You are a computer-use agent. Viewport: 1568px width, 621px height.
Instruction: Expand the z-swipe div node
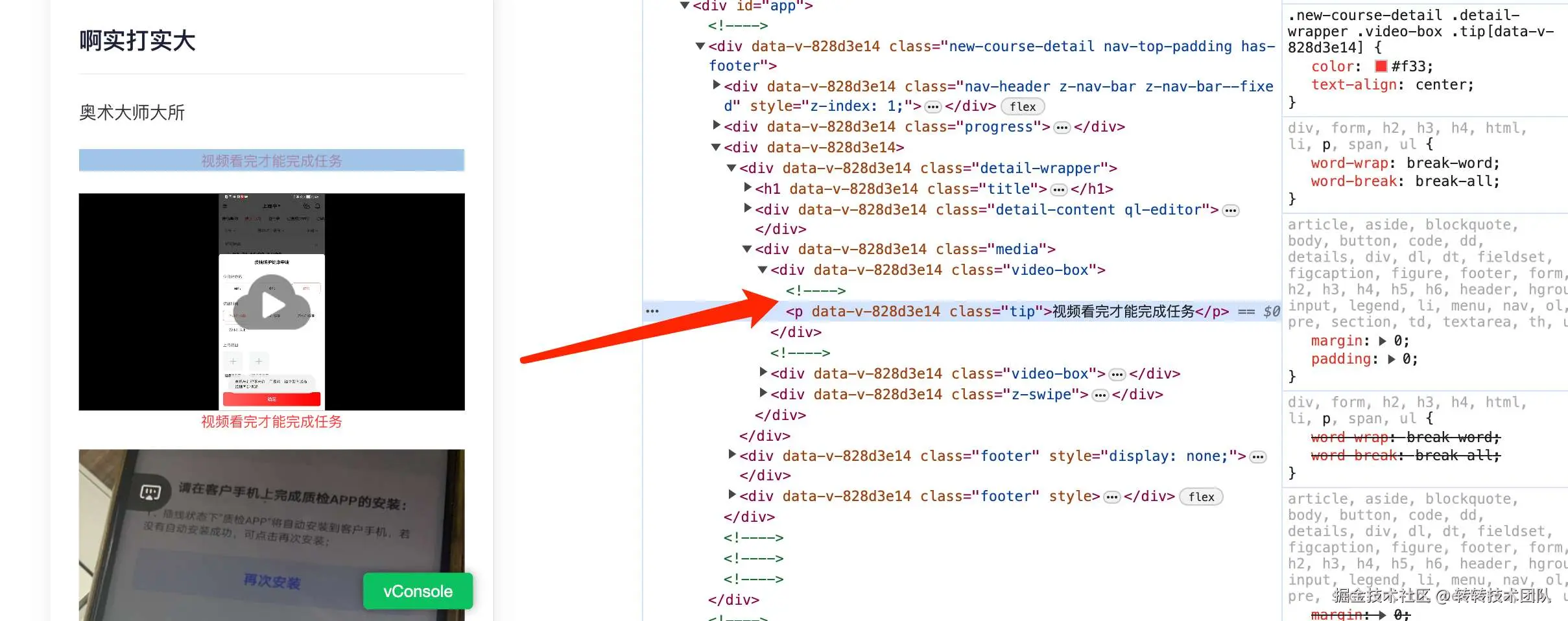click(763, 393)
